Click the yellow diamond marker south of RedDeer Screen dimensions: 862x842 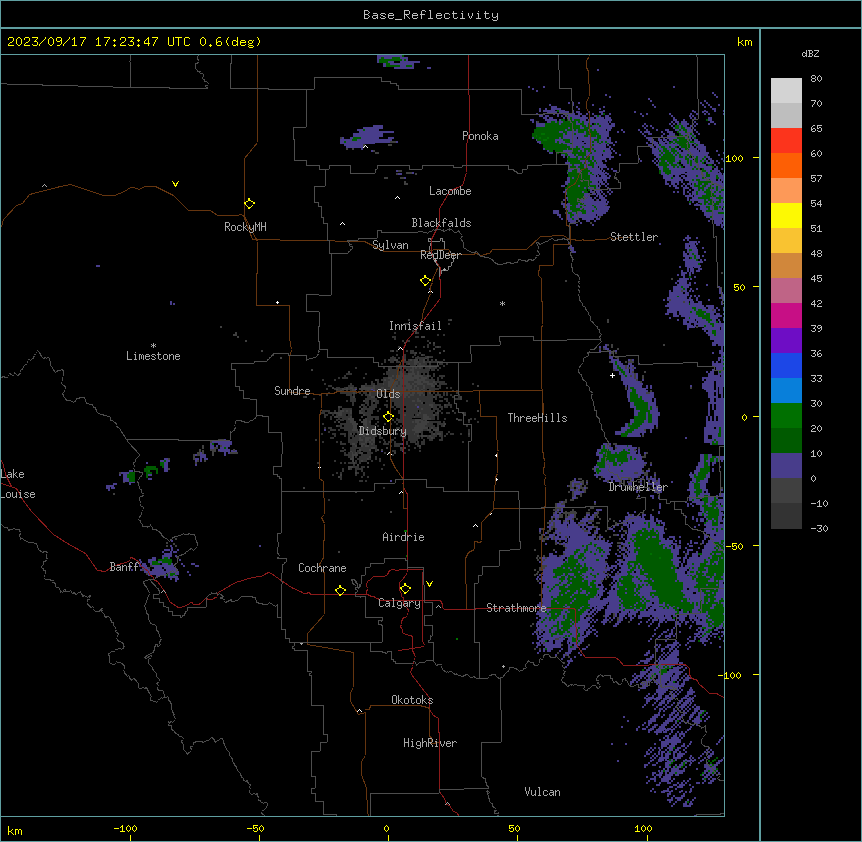click(426, 281)
